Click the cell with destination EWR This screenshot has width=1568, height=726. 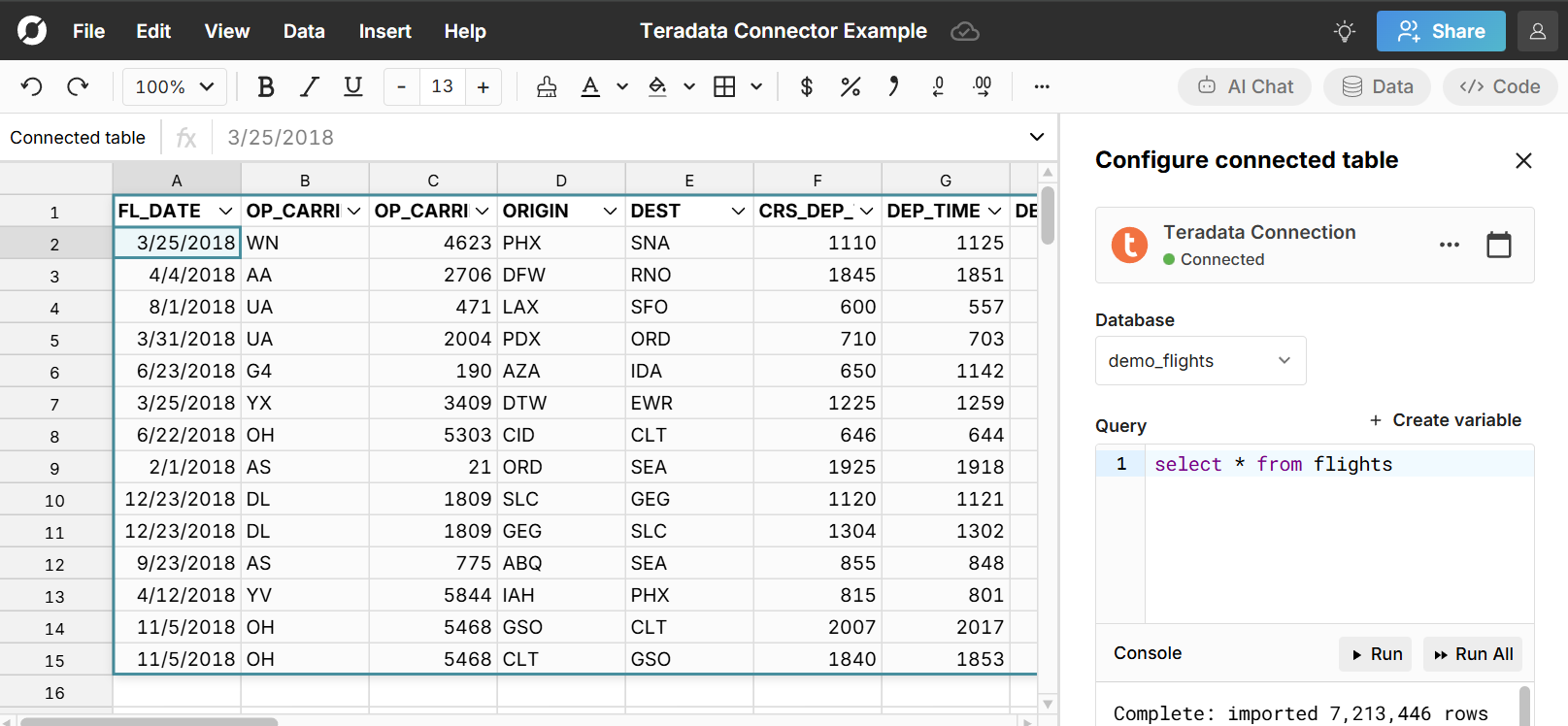tap(689, 403)
